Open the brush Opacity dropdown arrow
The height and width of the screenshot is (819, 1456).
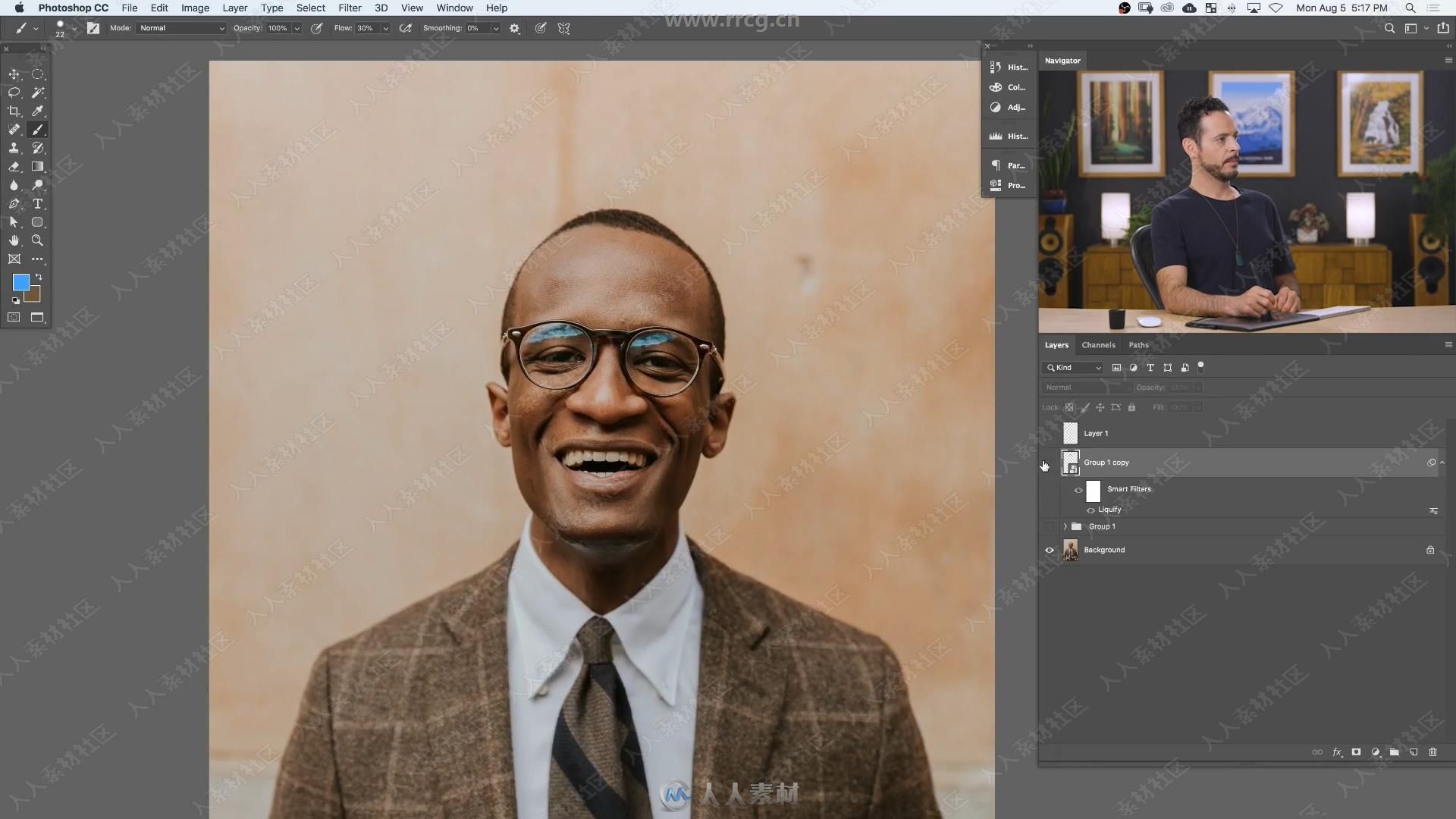coord(297,28)
